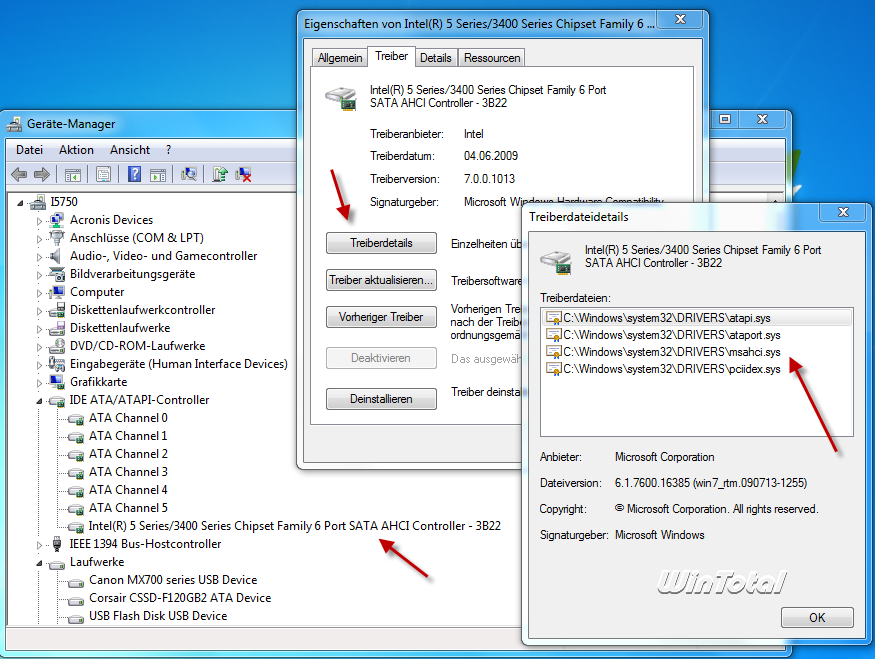The width and height of the screenshot is (875, 659).
Task: Click the blue Help question mark toolbar icon
Action: tap(134, 174)
